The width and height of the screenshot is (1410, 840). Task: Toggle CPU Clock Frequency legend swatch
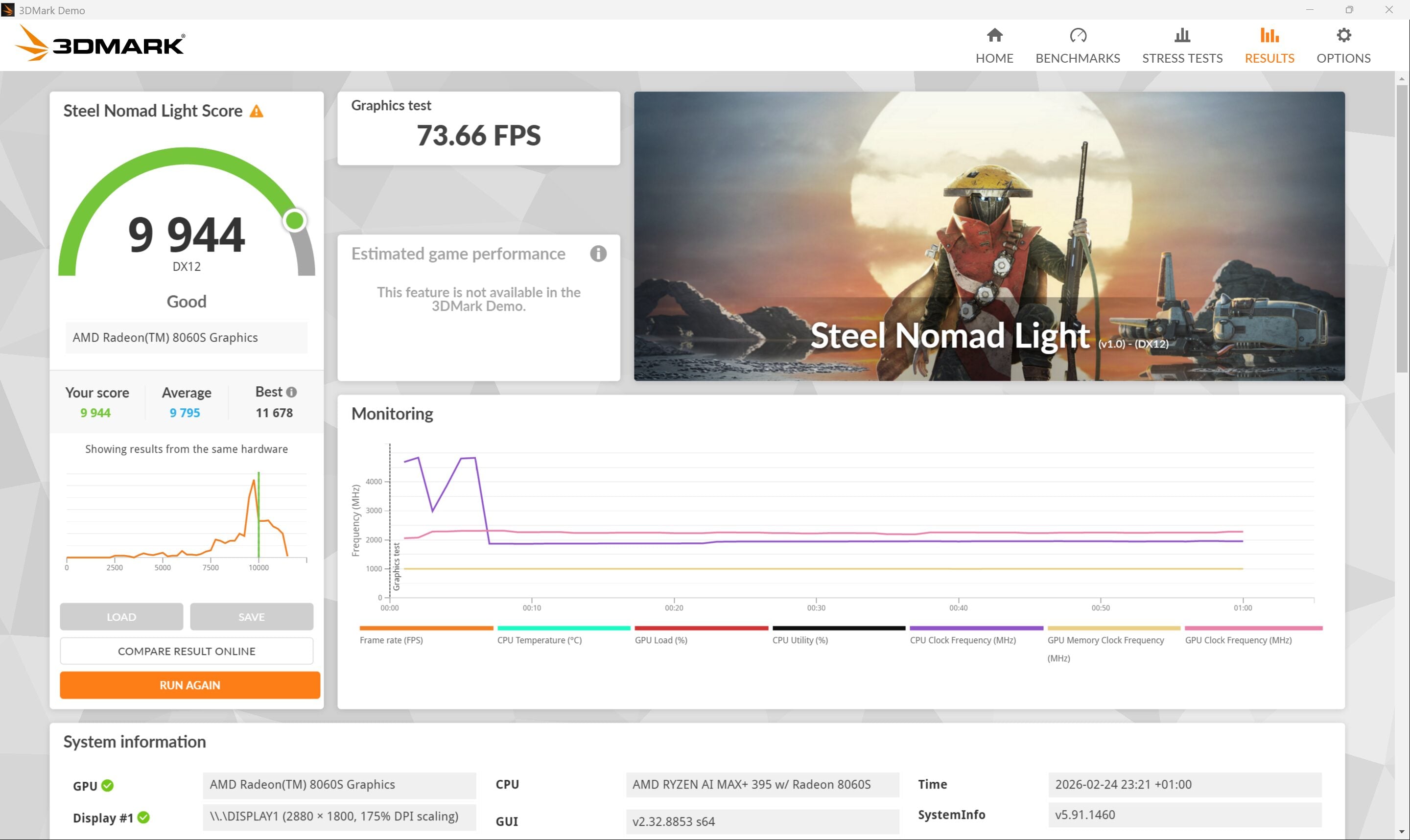976,629
